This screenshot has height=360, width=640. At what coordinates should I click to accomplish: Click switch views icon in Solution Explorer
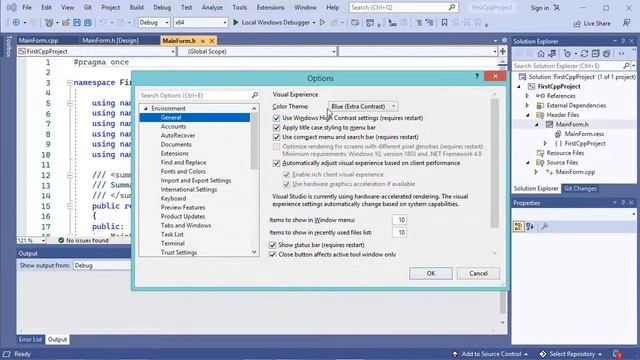point(552,54)
